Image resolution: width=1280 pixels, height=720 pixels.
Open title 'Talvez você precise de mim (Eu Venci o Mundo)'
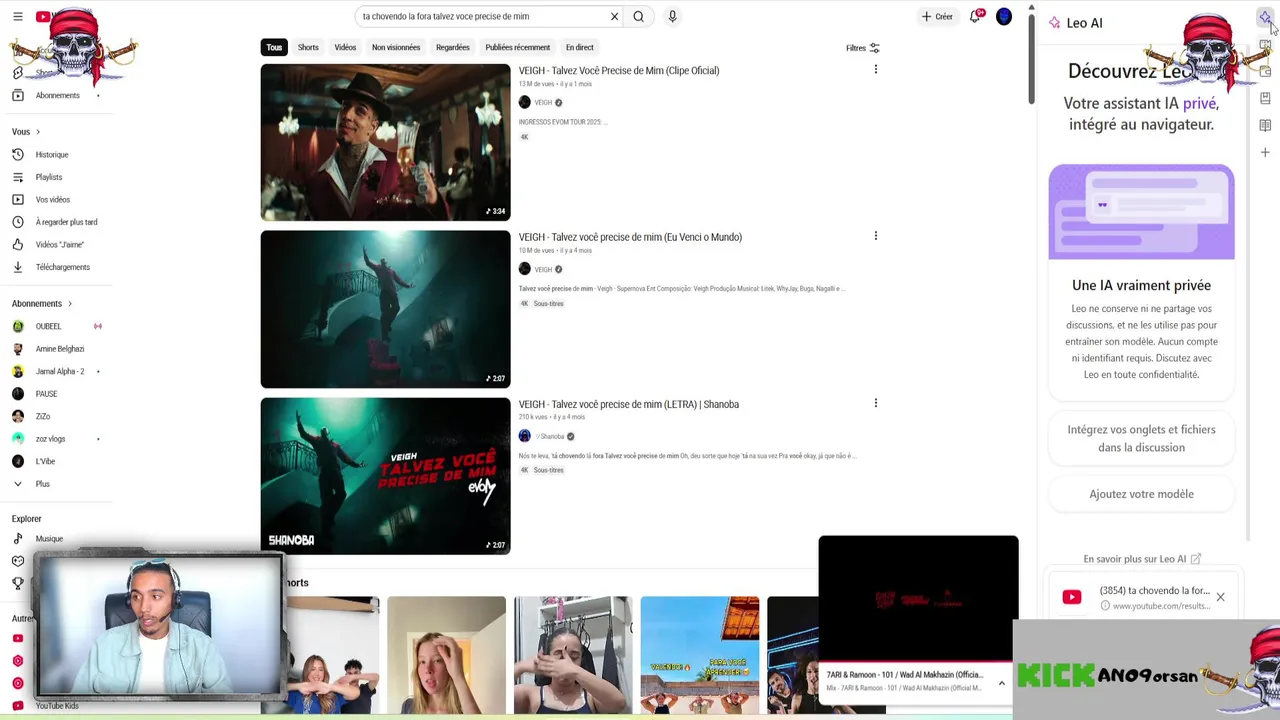[630, 237]
